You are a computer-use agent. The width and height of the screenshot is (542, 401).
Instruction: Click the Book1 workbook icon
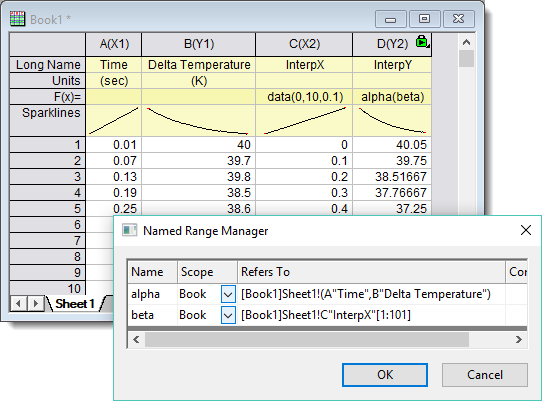pyautogui.click(x=17, y=19)
